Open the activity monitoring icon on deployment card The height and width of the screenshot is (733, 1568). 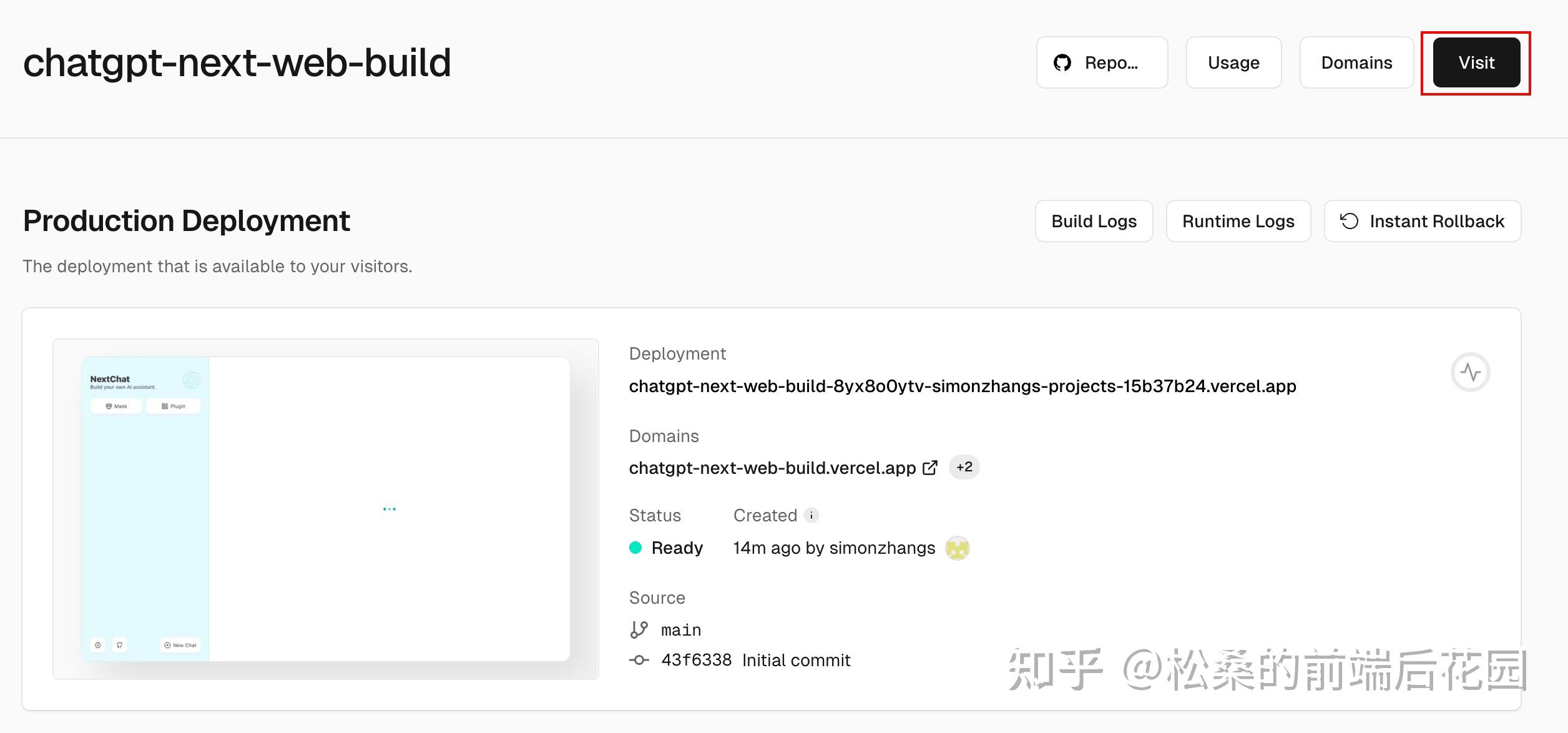click(x=1471, y=371)
